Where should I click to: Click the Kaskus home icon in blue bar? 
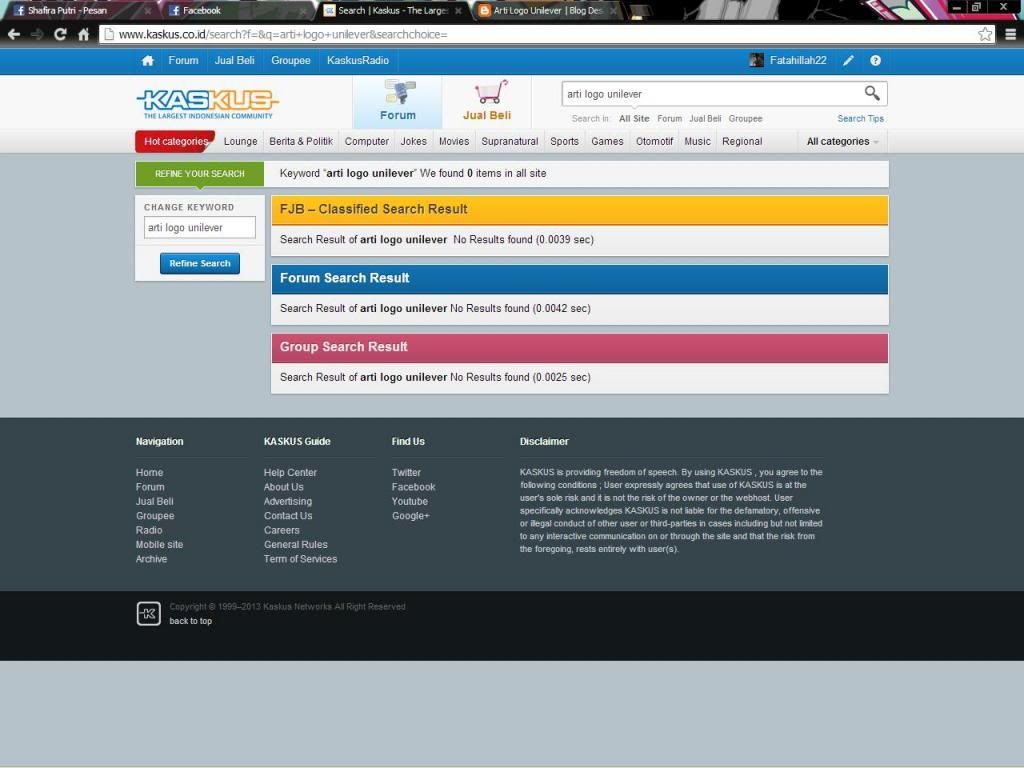pyautogui.click(x=148, y=61)
